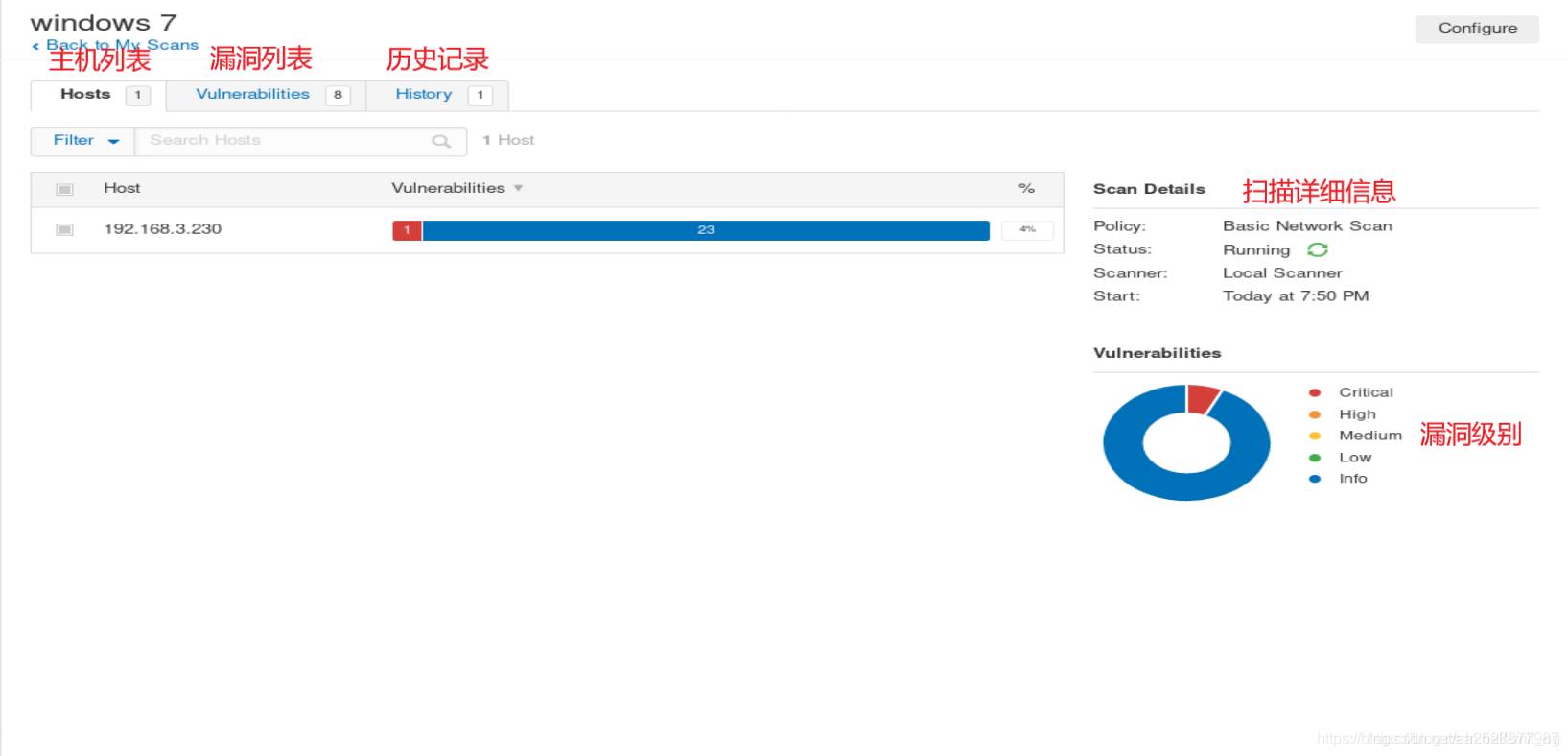Switch to the Hosts tab
1568x756 pixels.
pos(99,95)
